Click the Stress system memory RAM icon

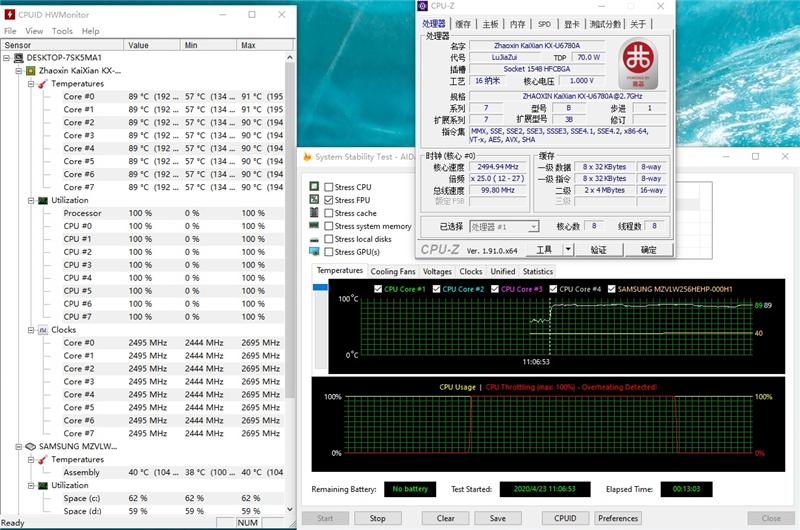coord(314,226)
